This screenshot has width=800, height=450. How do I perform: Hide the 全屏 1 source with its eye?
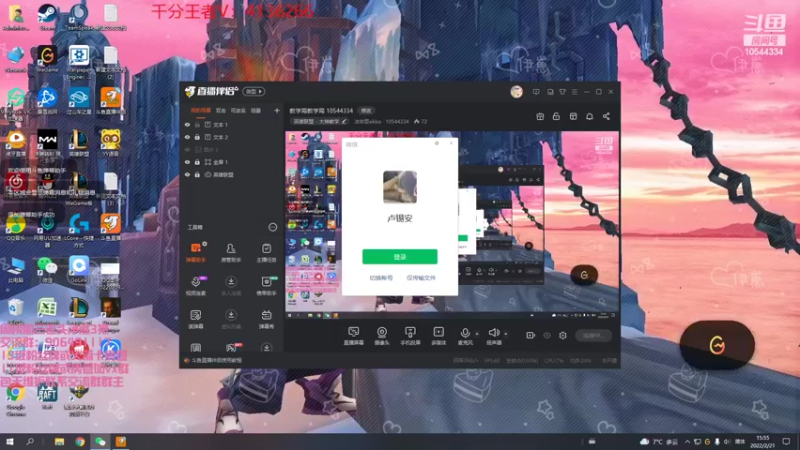tap(187, 162)
